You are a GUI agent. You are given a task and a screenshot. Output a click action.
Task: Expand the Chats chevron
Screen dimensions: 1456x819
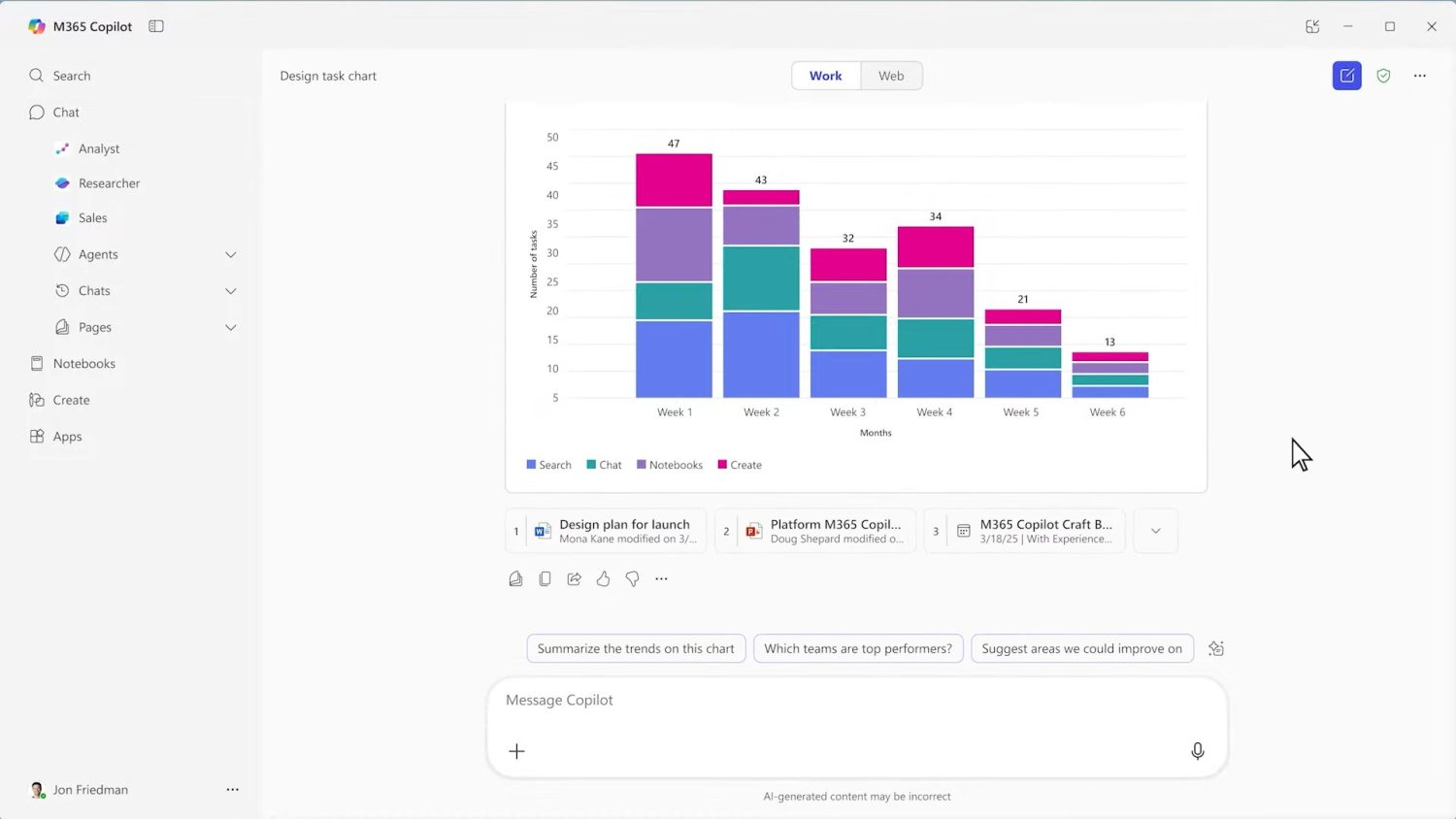(x=231, y=291)
